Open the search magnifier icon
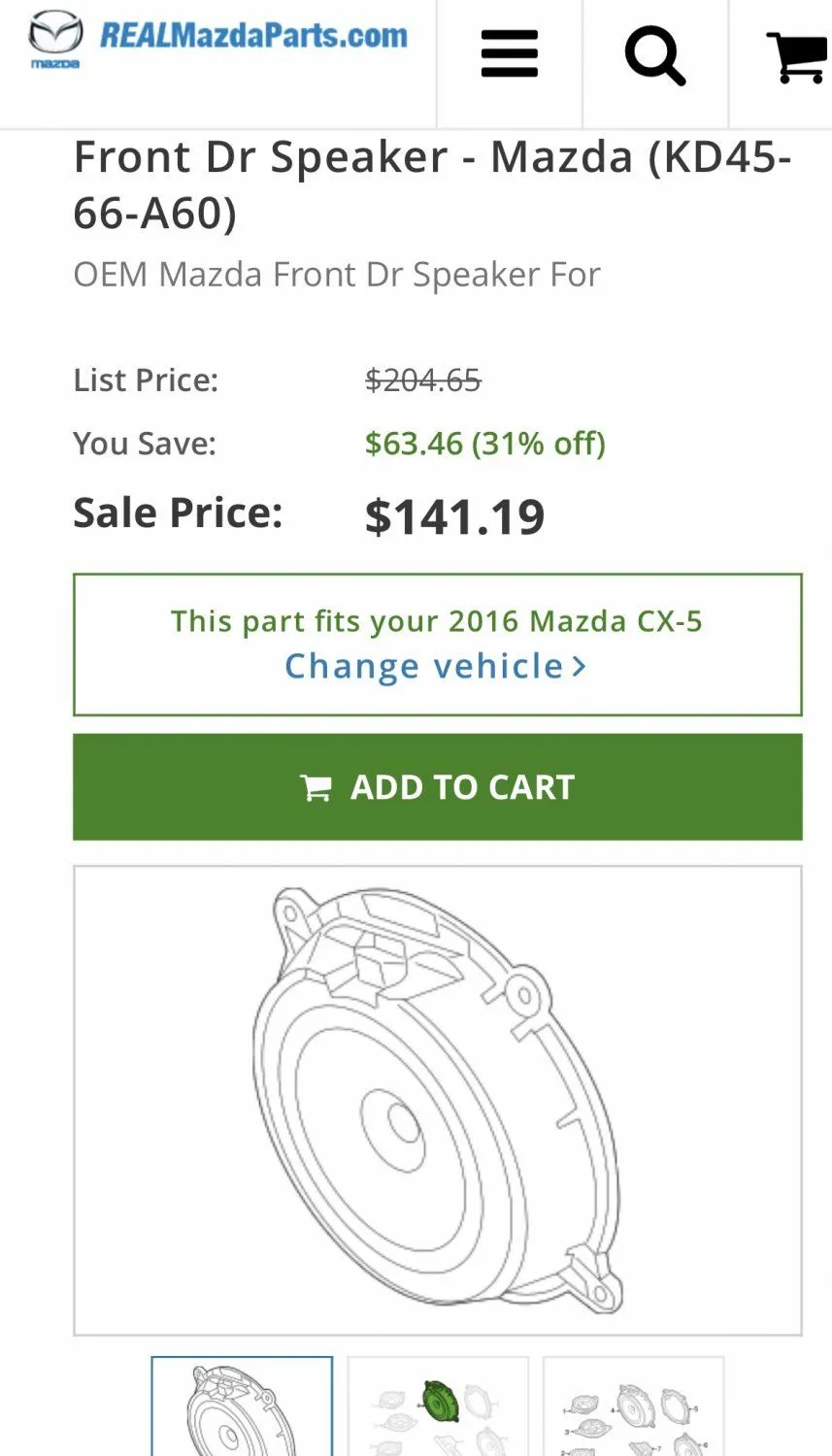This screenshot has height=1456, width=832. (655, 55)
